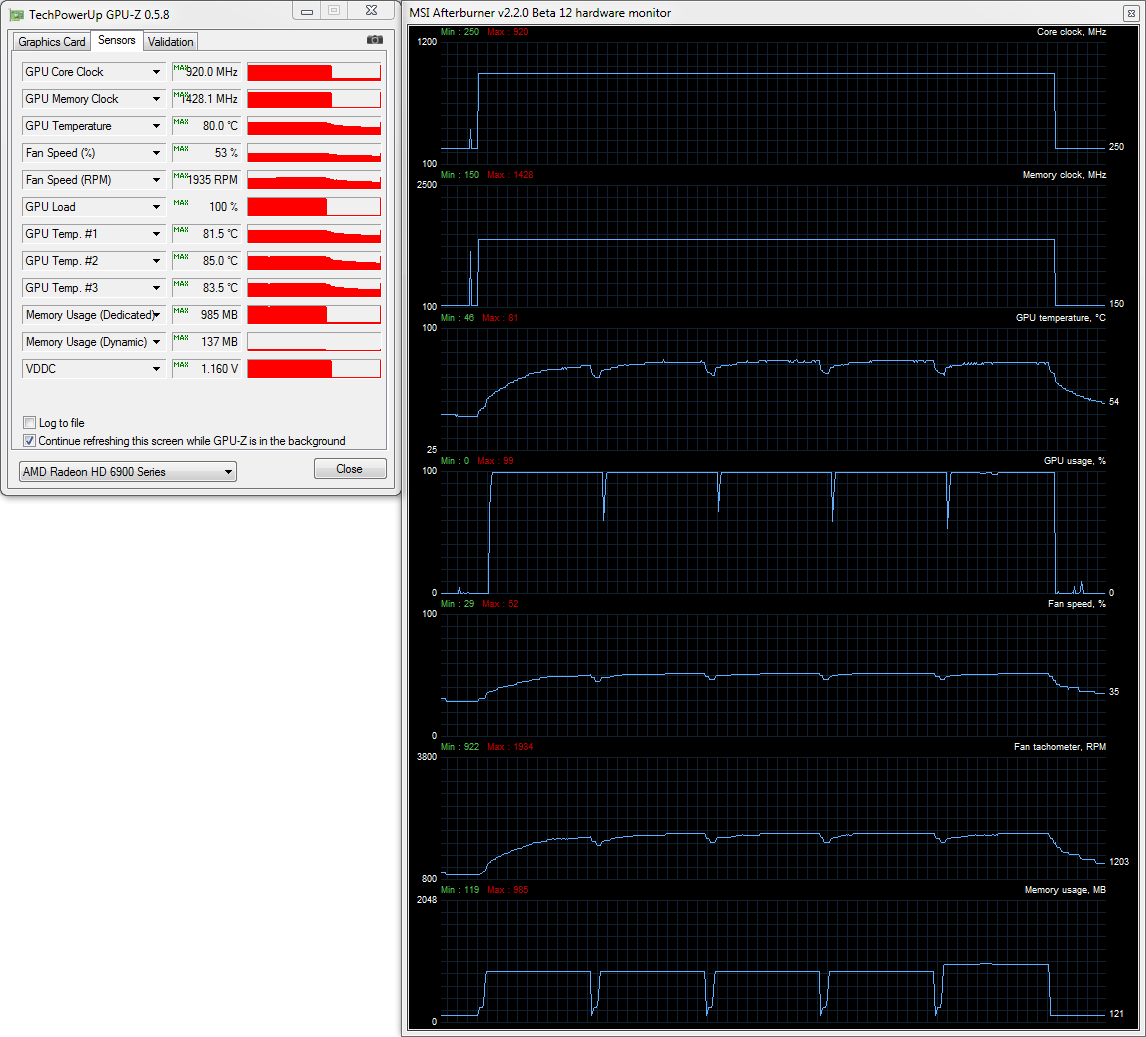Viewport: 1146px width, 1037px height.
Task: Switch to the Graphics Card tab
Action: 51,42
